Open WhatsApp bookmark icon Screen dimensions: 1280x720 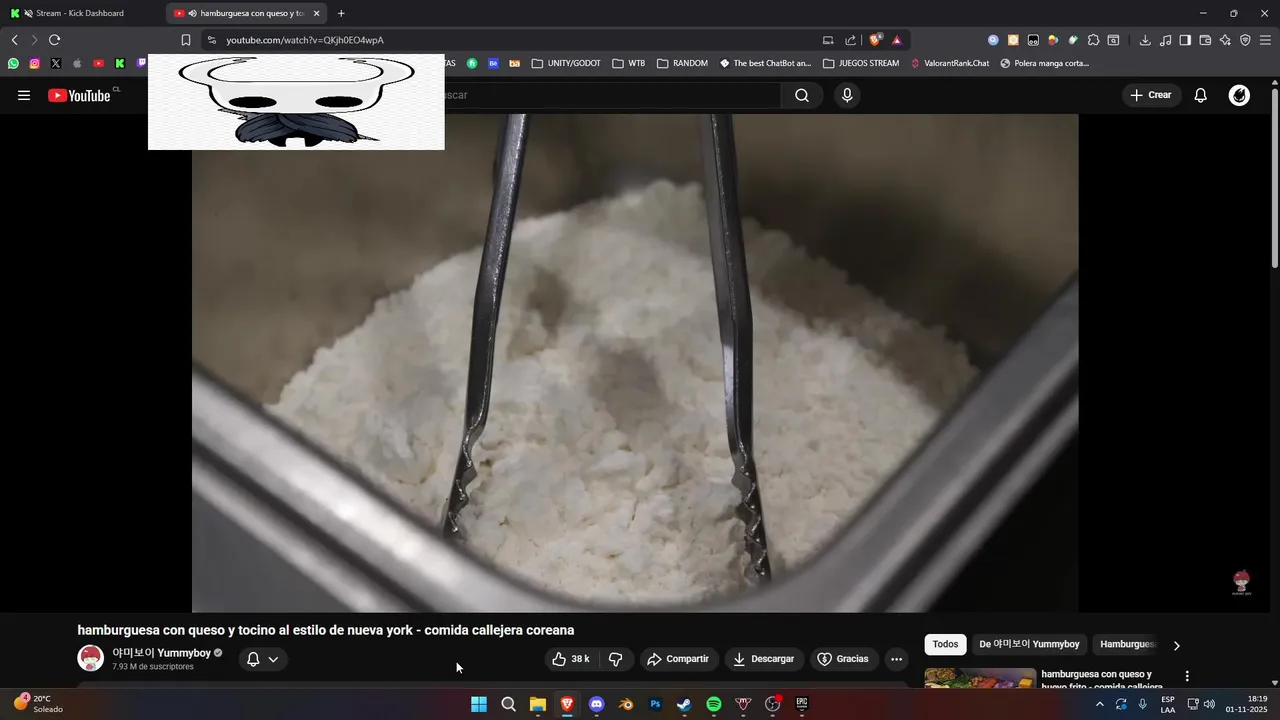pyautogui.click(x=13, y=63)
